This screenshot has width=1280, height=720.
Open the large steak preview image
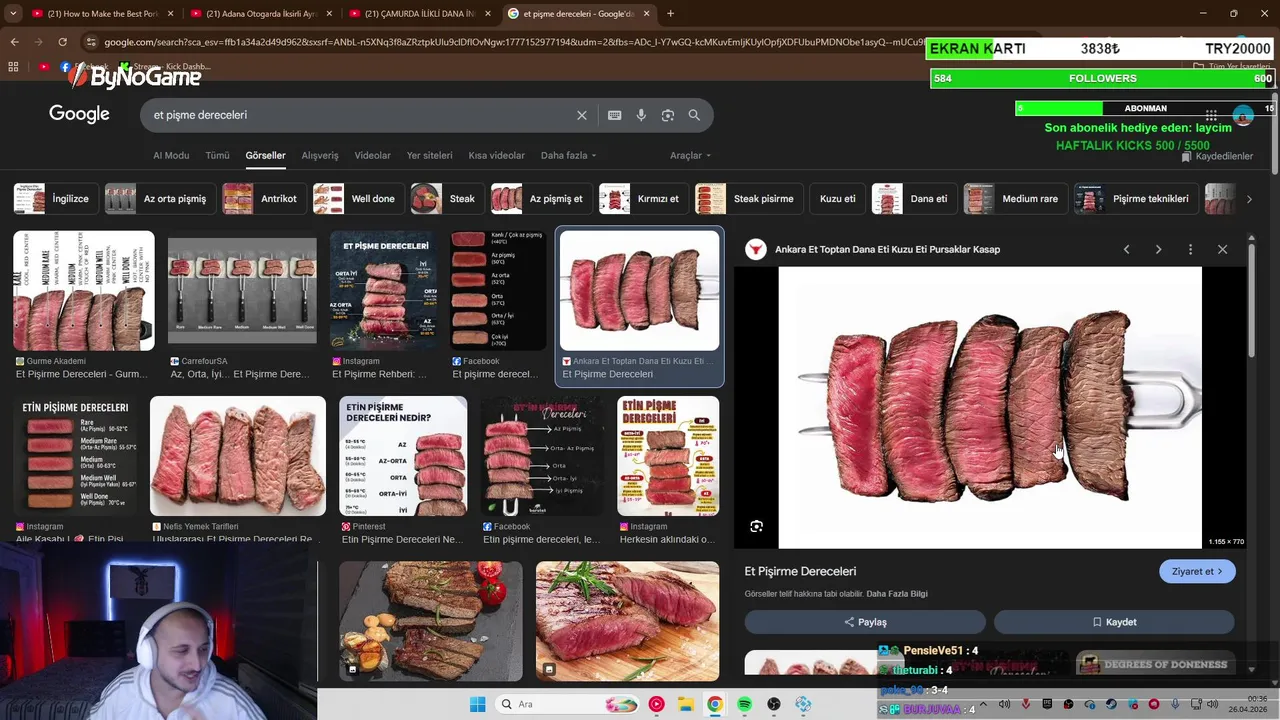click(990, 407)
